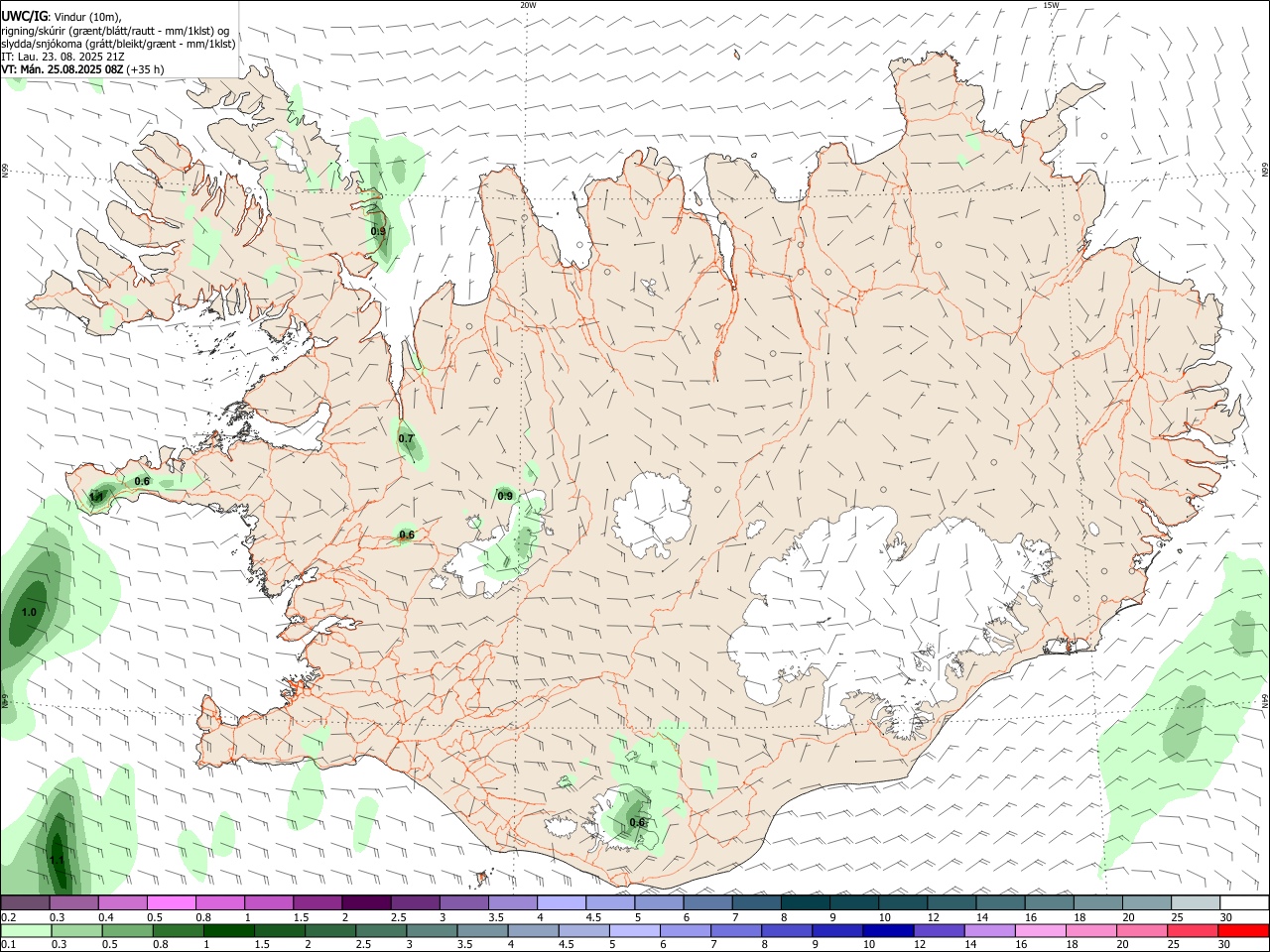Select the darkest green 1 mm rain swatch

(x=229, y=930)
